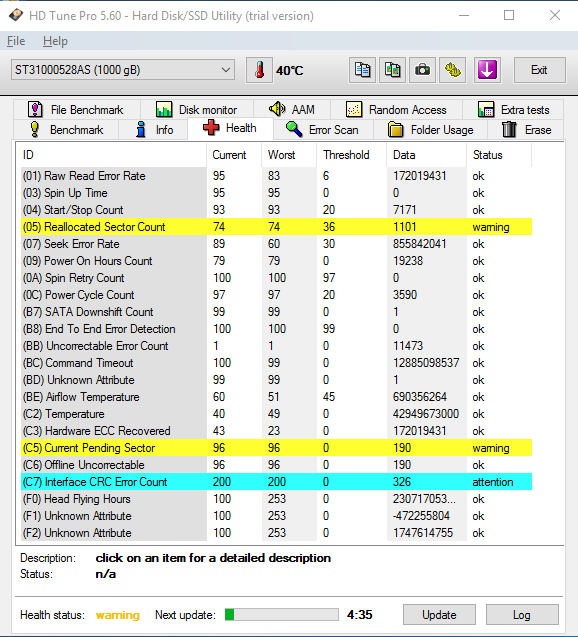Click the ID column header
Screen dimensions: 578x637
point(112,155)
